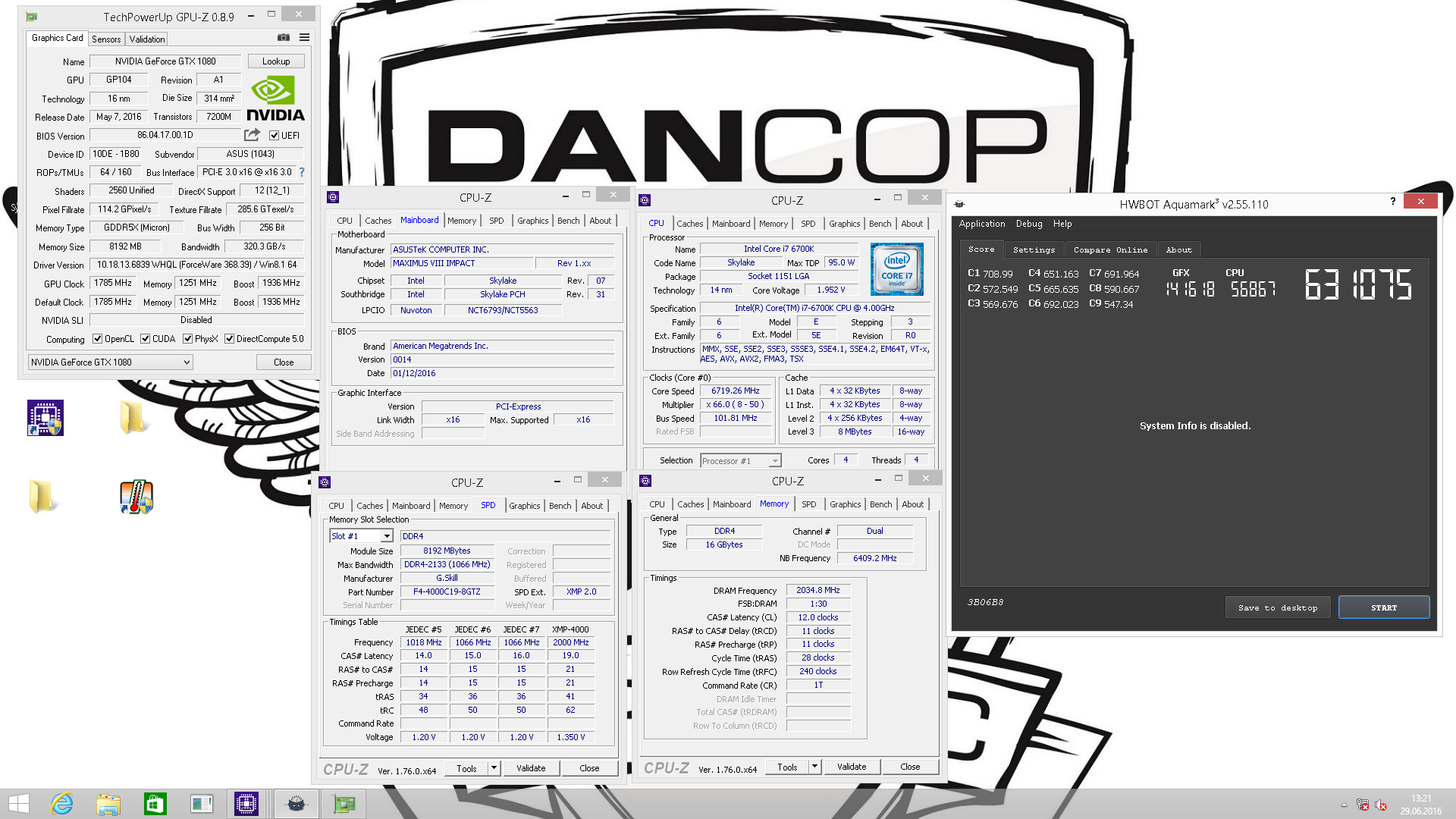Click Validate in the Memory CPU-Z window
This screenshot has width=1456, height=819.
point(852,767)
